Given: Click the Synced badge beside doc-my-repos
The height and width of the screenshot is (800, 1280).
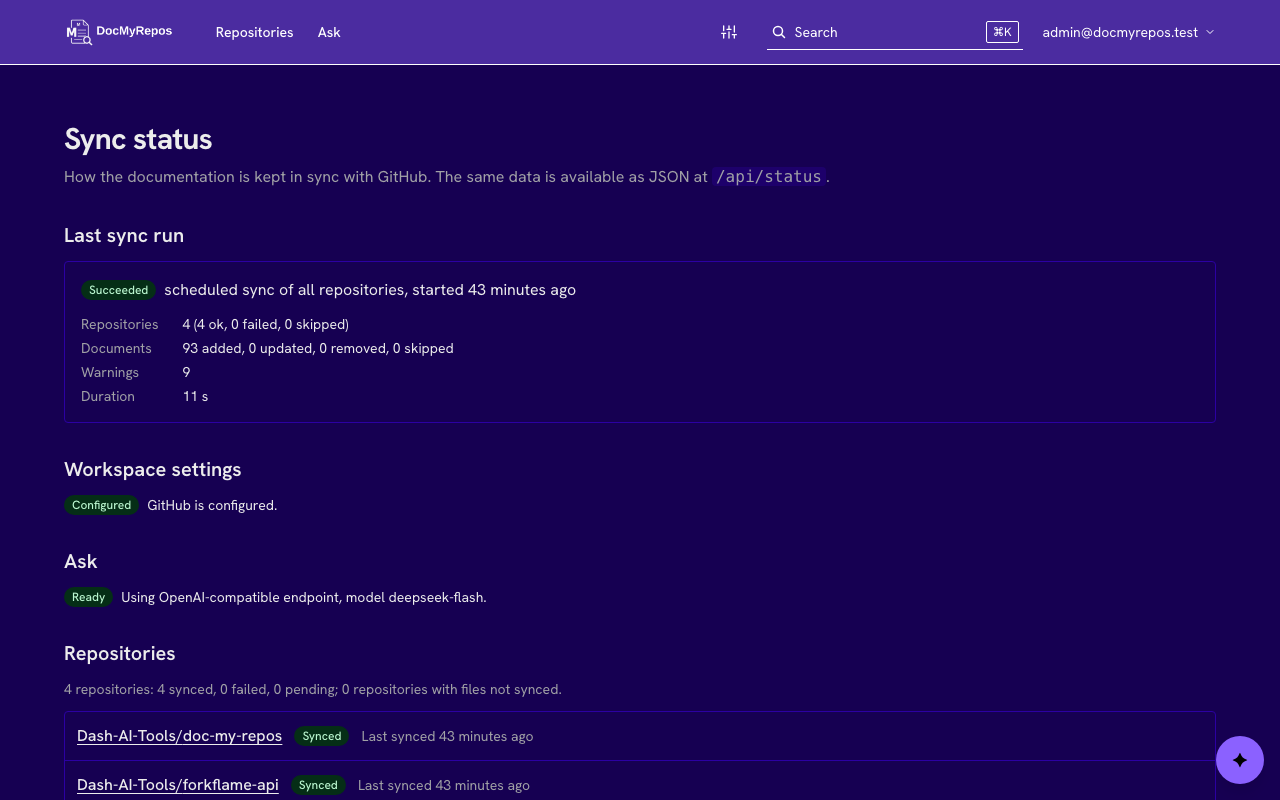Looking at the screenshot, I should coord(322,736).
